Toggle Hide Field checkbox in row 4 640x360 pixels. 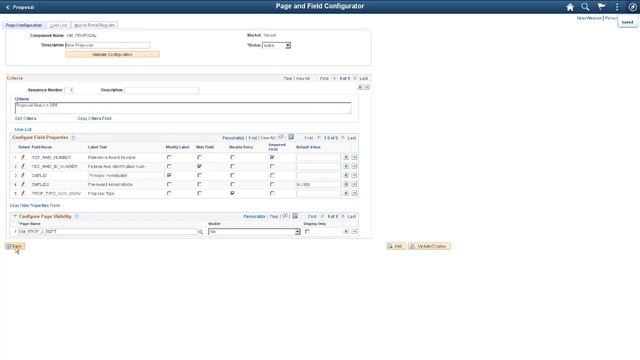(x=199, y=184)
